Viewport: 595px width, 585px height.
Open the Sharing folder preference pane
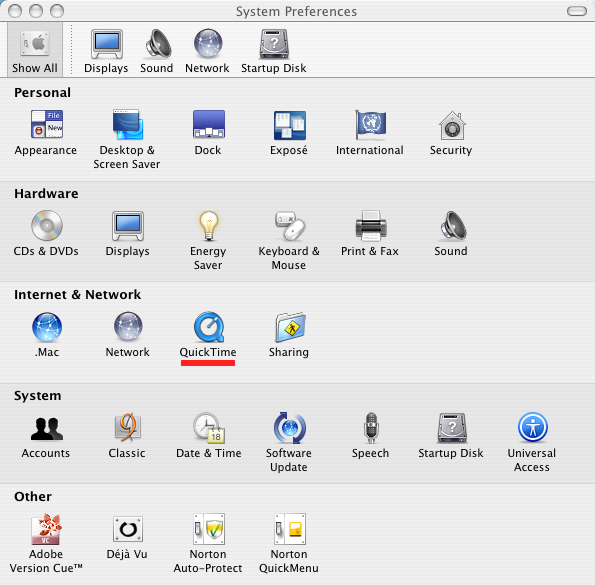tap(289, 335)
